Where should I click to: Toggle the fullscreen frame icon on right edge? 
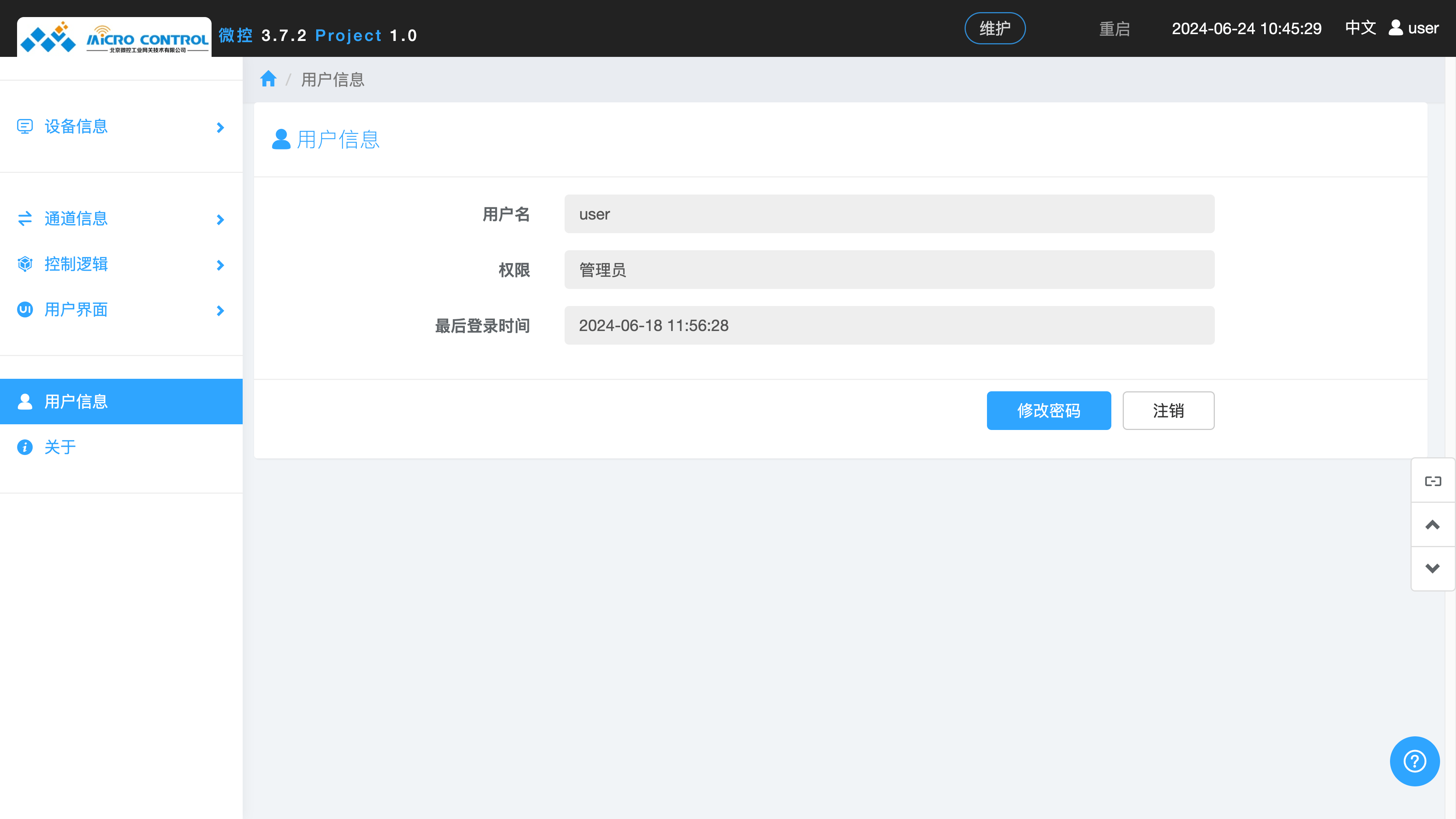pos(1433,480)
